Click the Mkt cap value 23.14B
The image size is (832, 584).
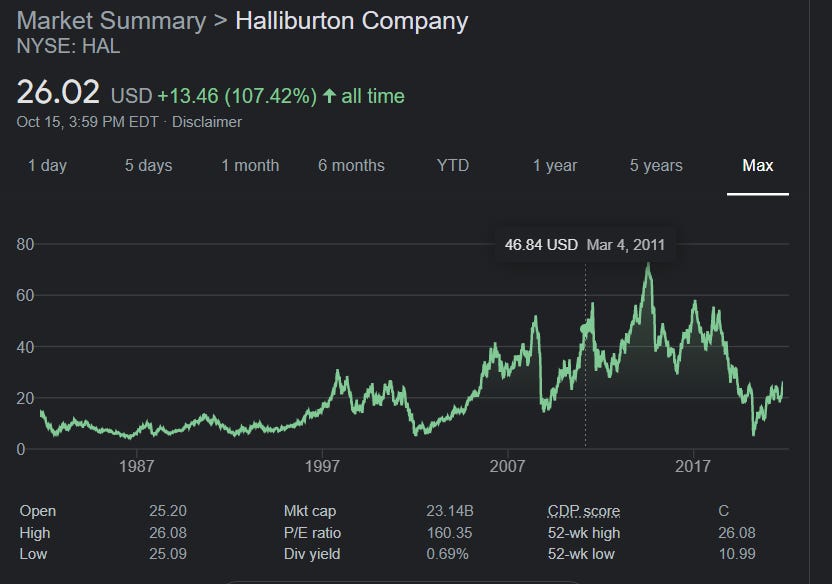449,511
